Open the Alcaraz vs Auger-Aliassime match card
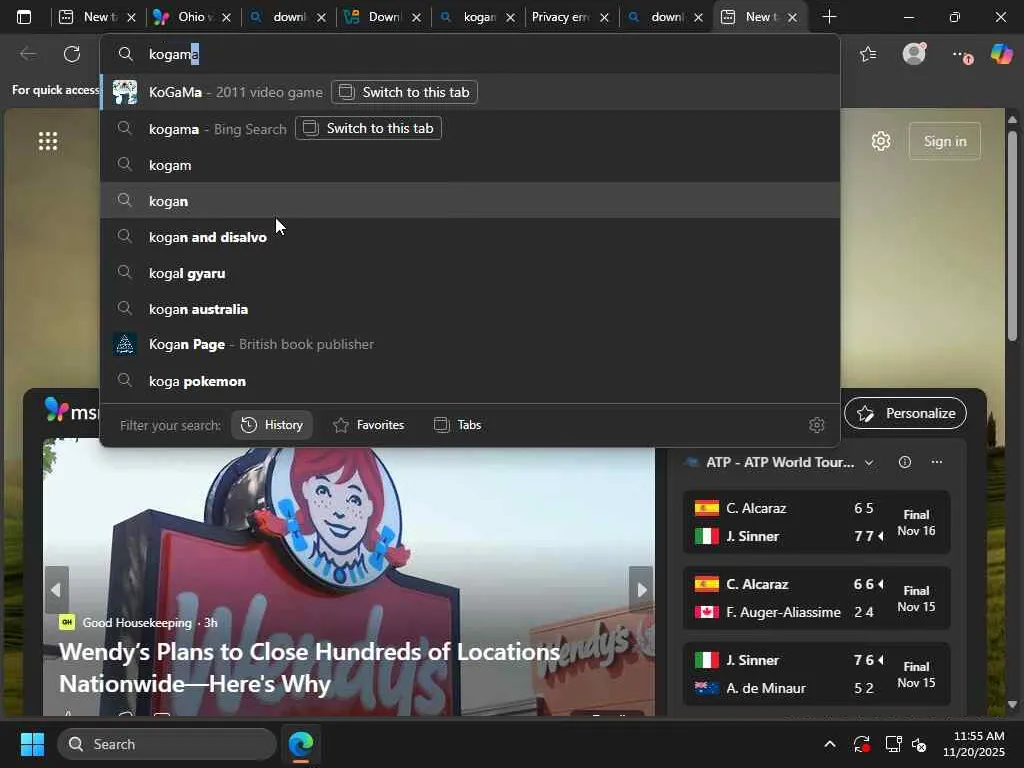Viewport: 1024px width, 768px height. tap(816, 598)
